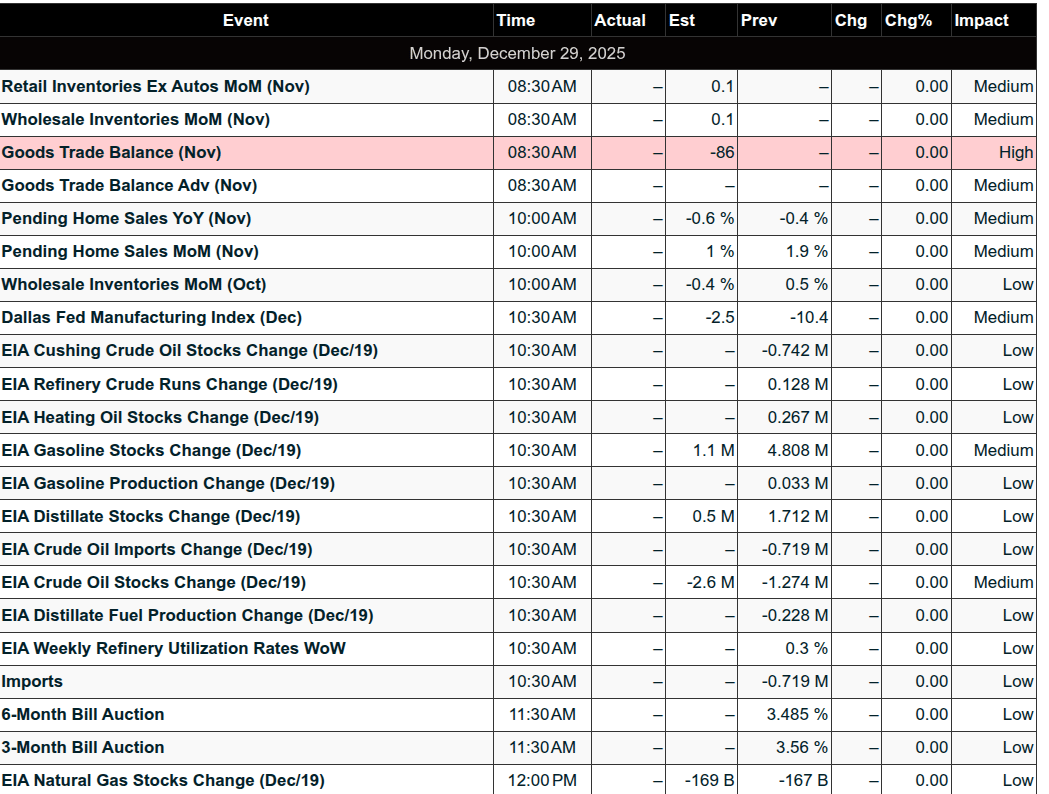Open EIA Crude Oil Stocks Change event

pos(154,583)
